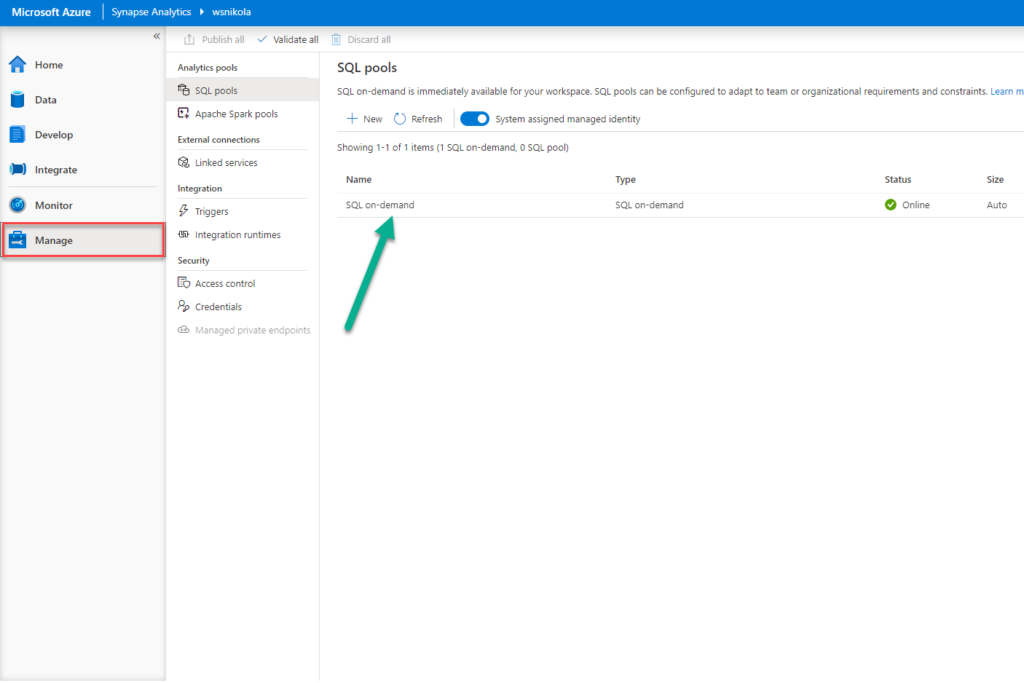
Task: Click the New button label
Action: click(372, 119)
